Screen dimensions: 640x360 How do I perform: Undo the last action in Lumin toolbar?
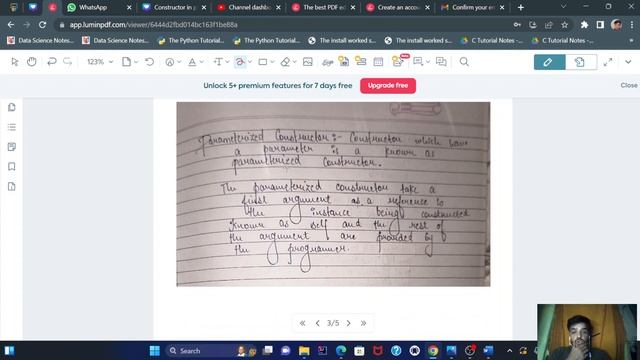(x=51, y=62)
